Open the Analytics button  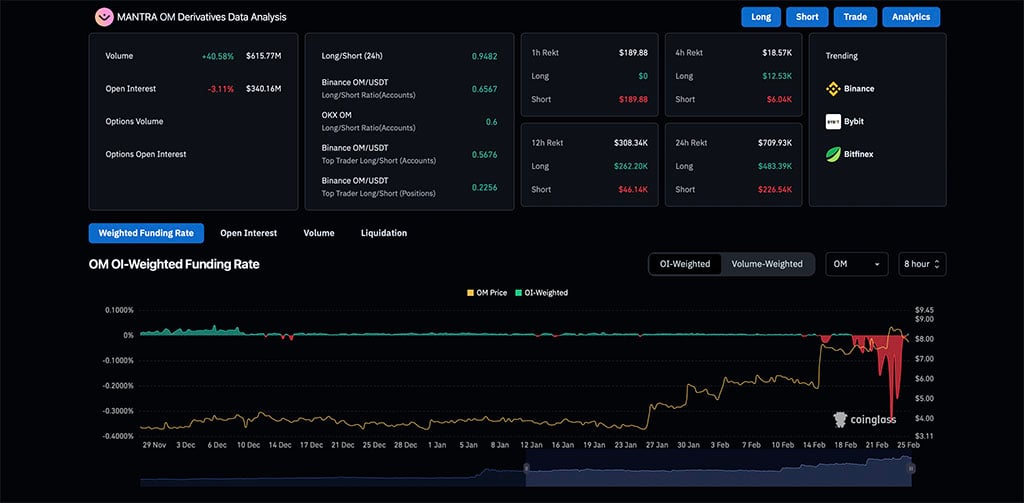coord(911,17)
